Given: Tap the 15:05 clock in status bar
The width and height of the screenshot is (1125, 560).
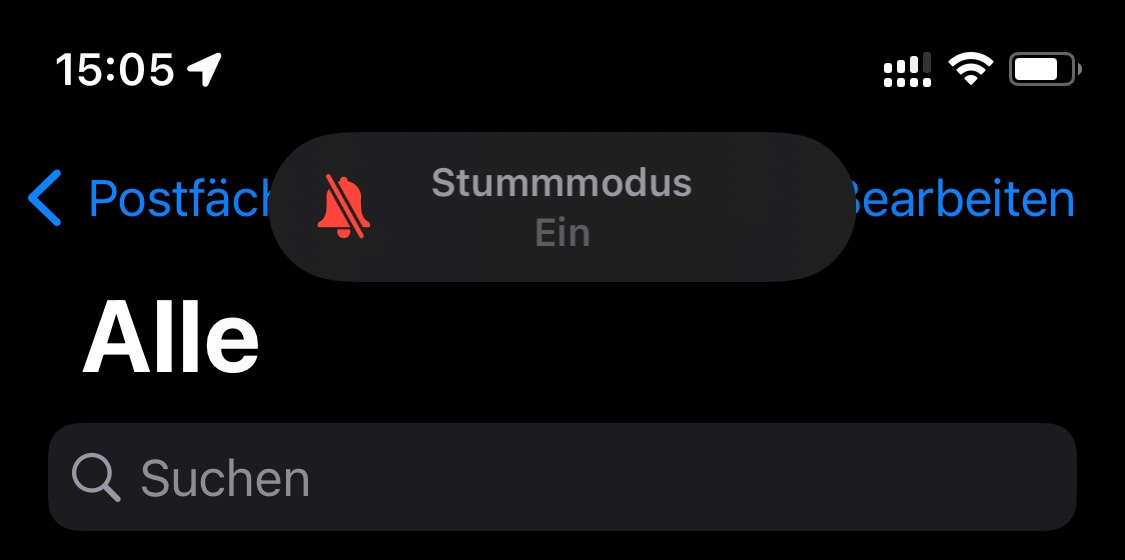Looking at the screenshot, I should click(115, 70).
